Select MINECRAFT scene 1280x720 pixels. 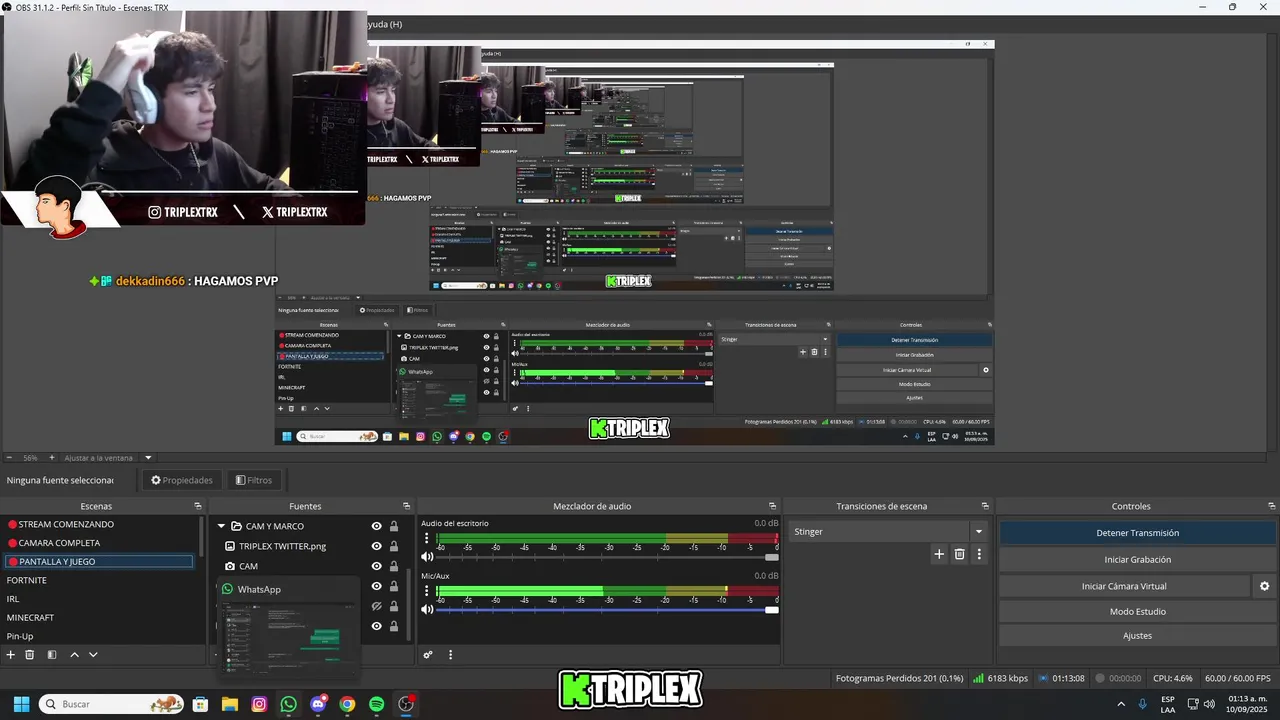coord(99,618)
